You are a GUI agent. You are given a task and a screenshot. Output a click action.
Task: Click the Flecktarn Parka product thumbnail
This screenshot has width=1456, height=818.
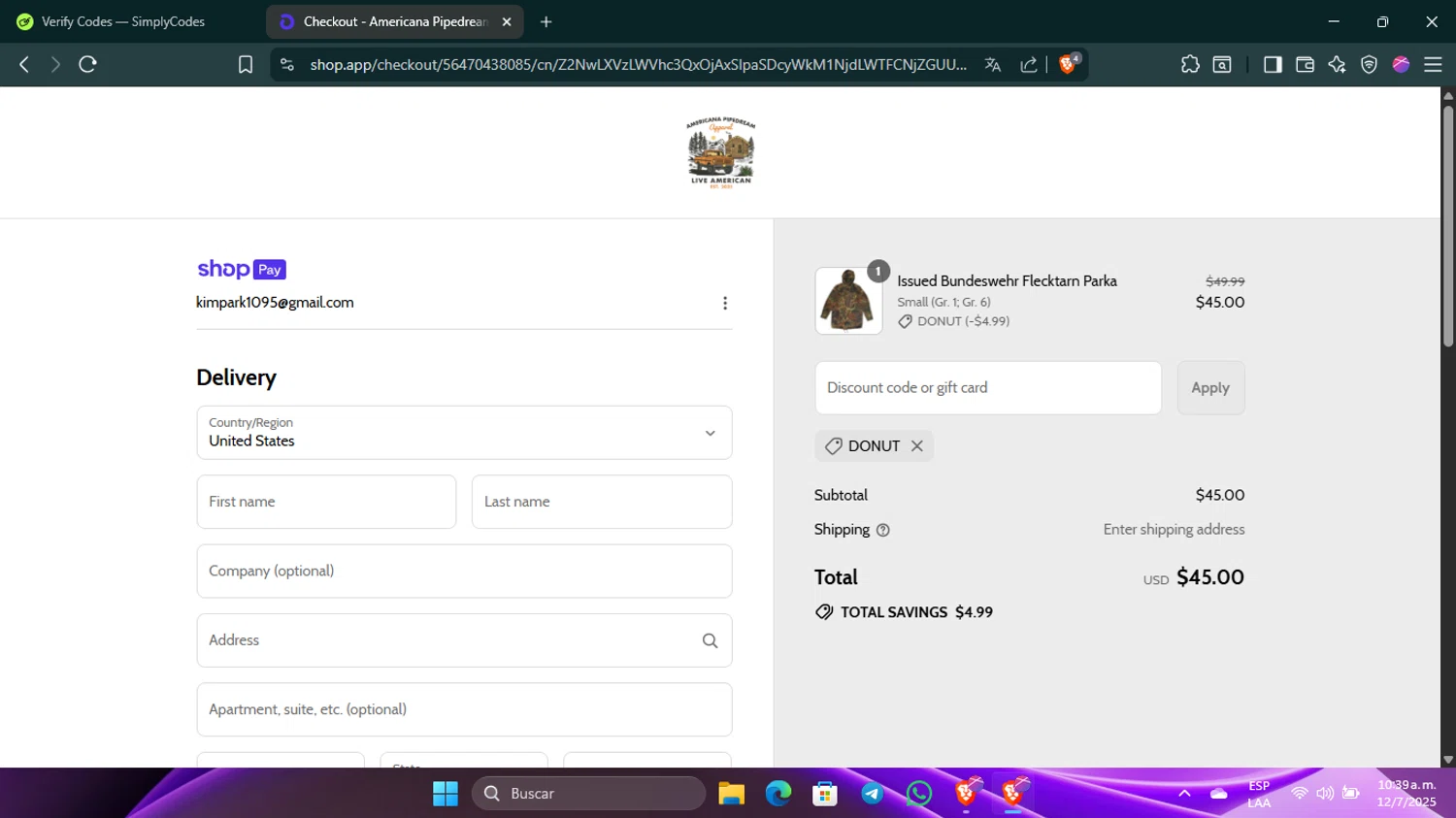(x=848, y=301)
